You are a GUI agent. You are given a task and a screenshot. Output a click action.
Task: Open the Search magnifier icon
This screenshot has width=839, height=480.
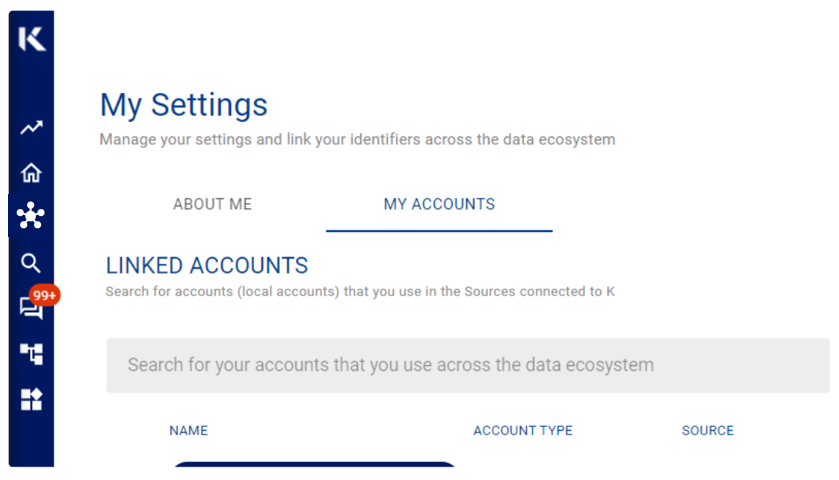30,263
